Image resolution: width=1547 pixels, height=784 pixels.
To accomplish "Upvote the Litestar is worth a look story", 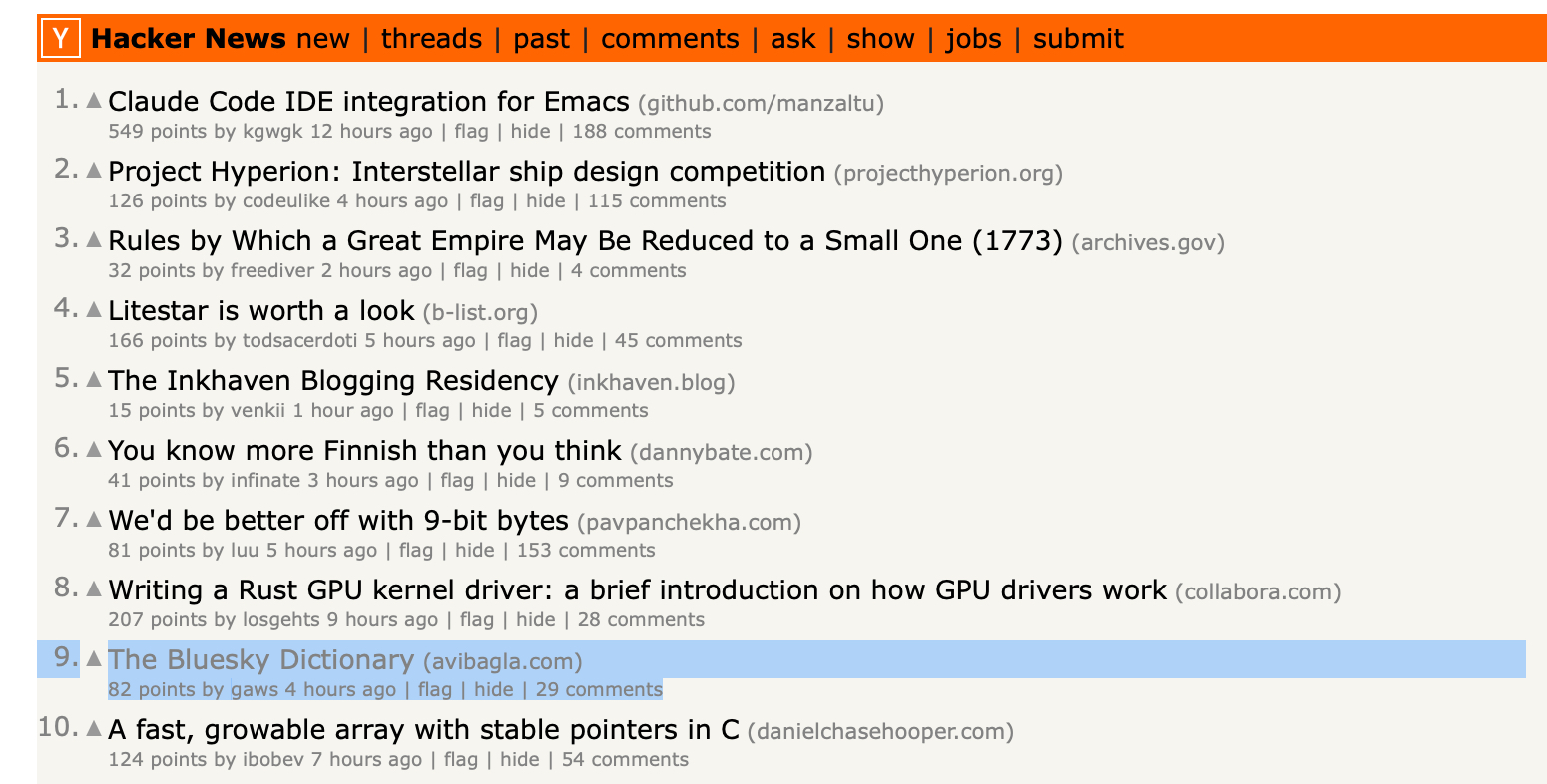I will (x=94, y=309).
